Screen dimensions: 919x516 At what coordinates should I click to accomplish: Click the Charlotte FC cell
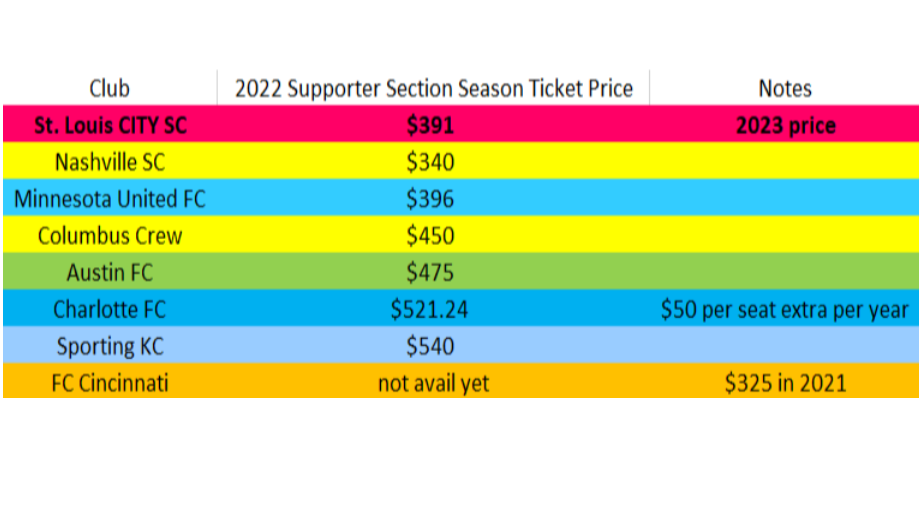110,309
